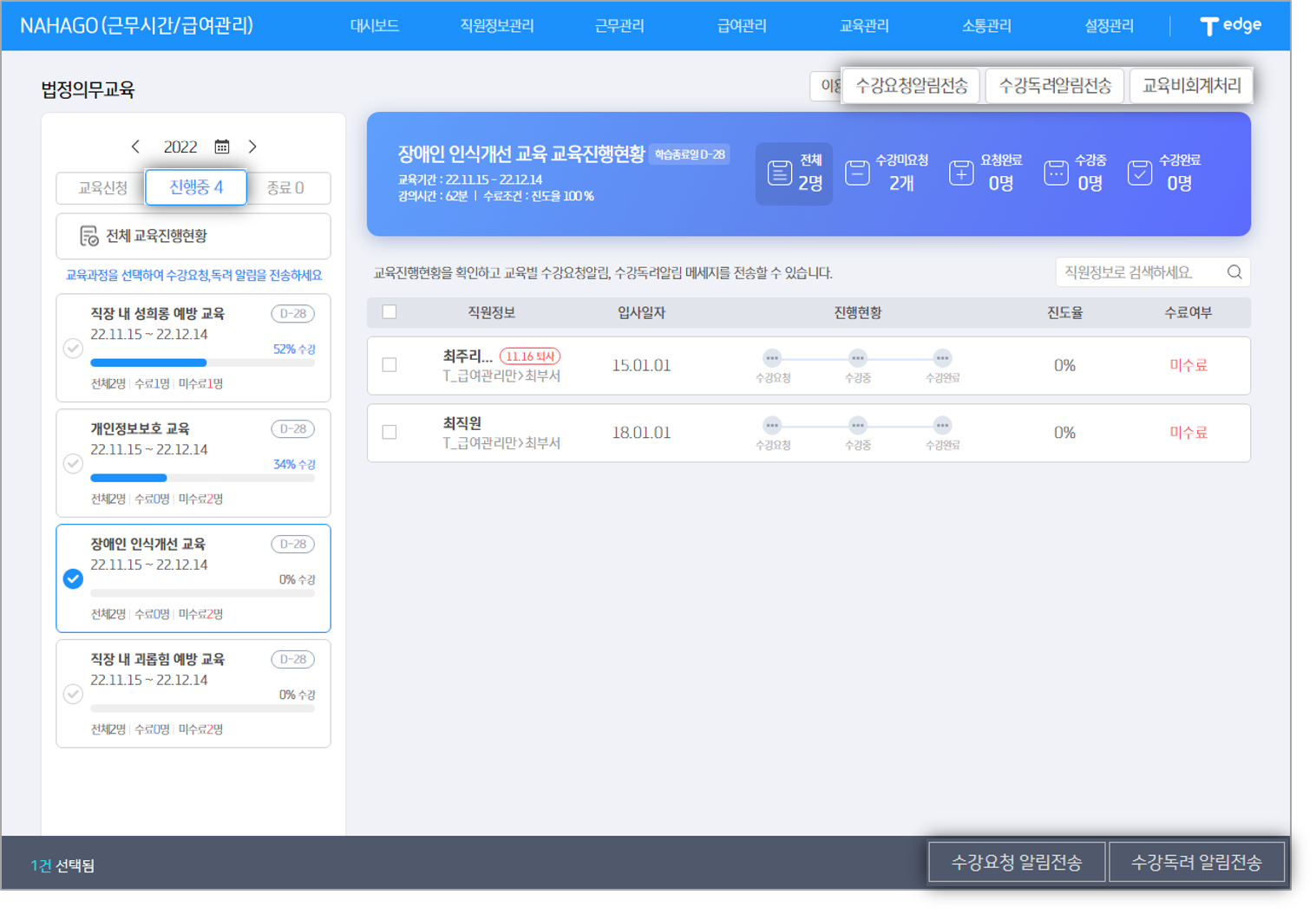The image size is (1316, 914).
Task: Click progress bar of 장애인 인식개선 교육
Action: click(x=202, y=593)
